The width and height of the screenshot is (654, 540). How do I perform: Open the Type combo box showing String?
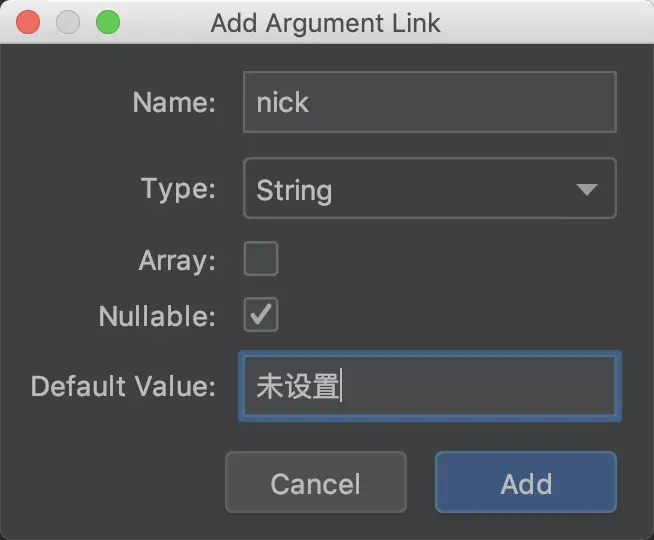430,188
